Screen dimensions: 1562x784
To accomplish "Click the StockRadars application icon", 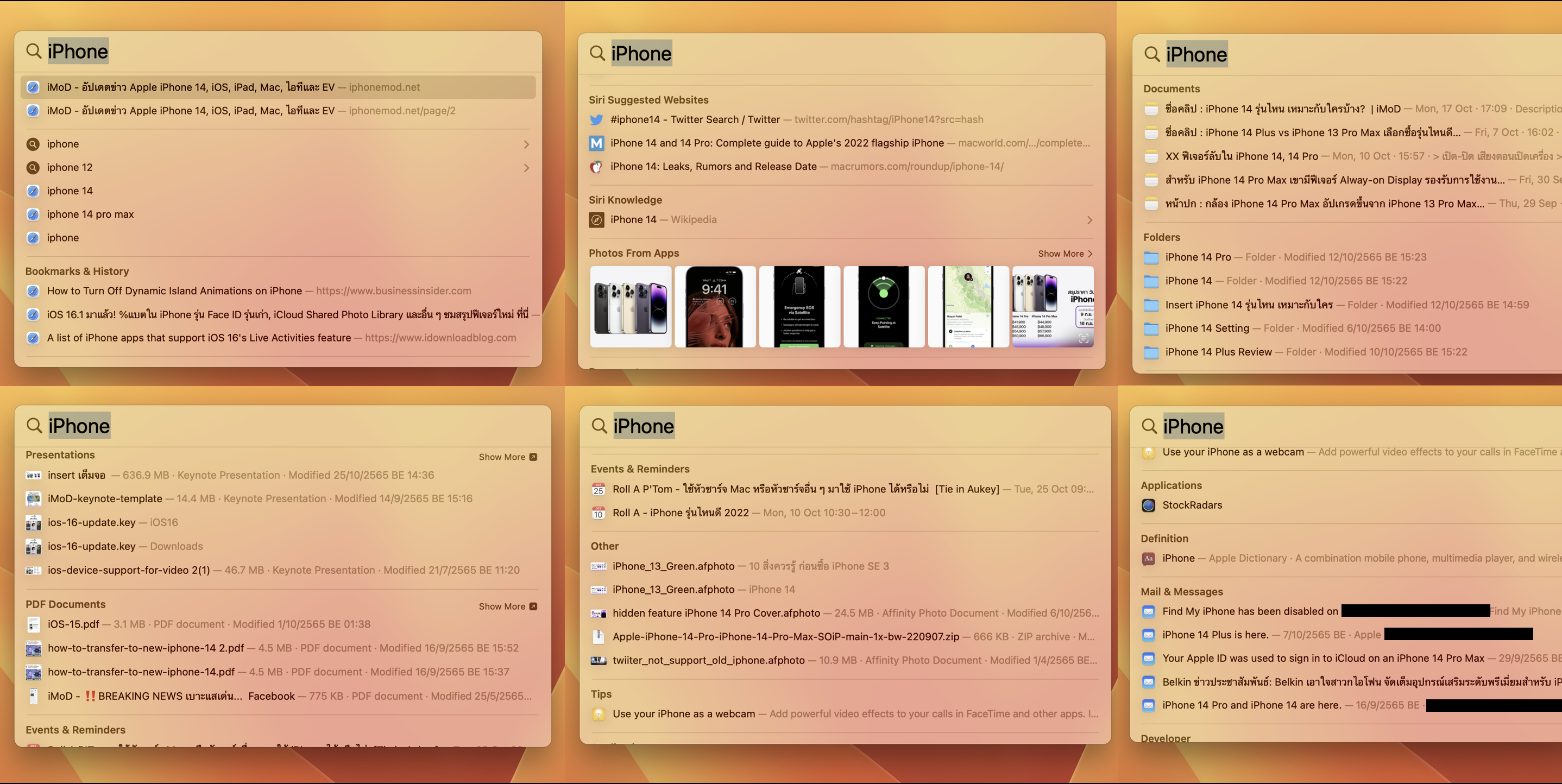I will (1149, 505).
